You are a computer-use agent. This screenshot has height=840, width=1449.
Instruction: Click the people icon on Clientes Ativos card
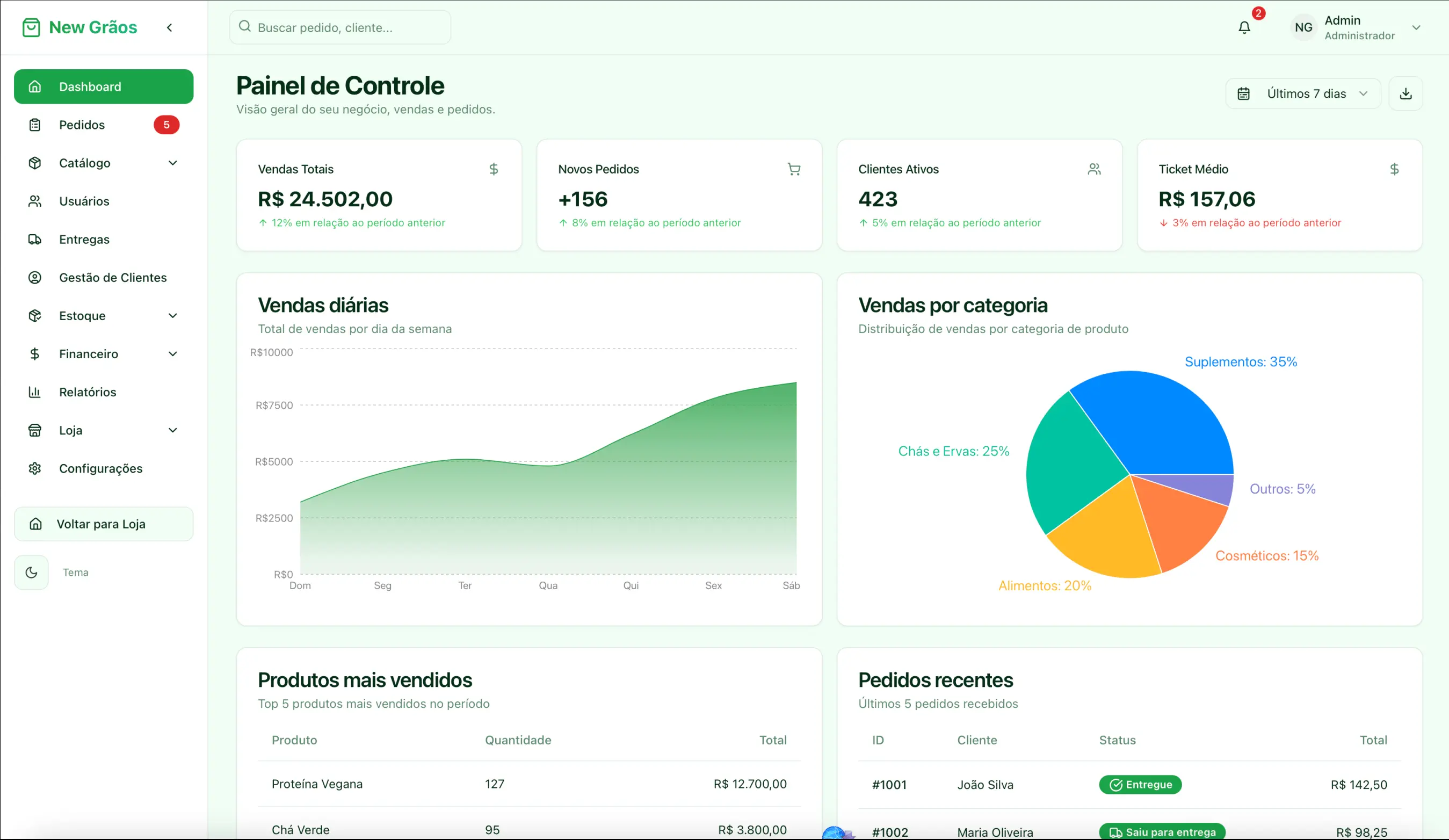(x=1093, y=169)
